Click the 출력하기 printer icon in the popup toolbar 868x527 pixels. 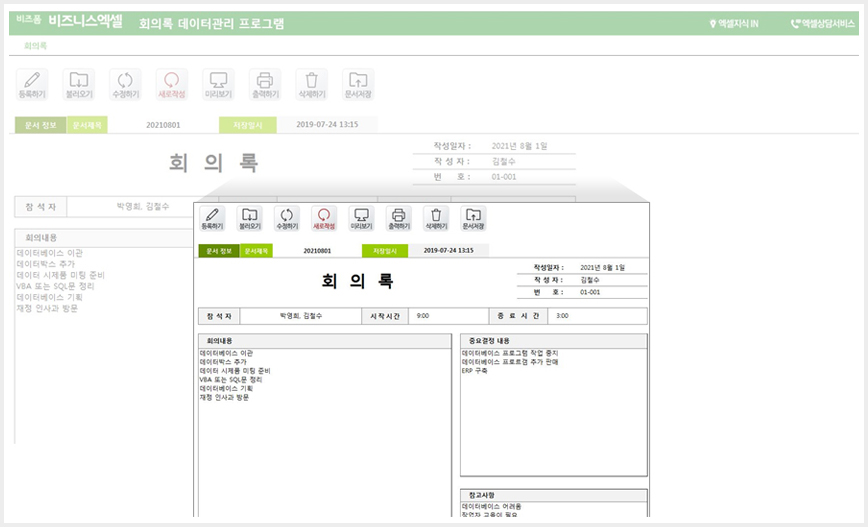pos(399,218)
